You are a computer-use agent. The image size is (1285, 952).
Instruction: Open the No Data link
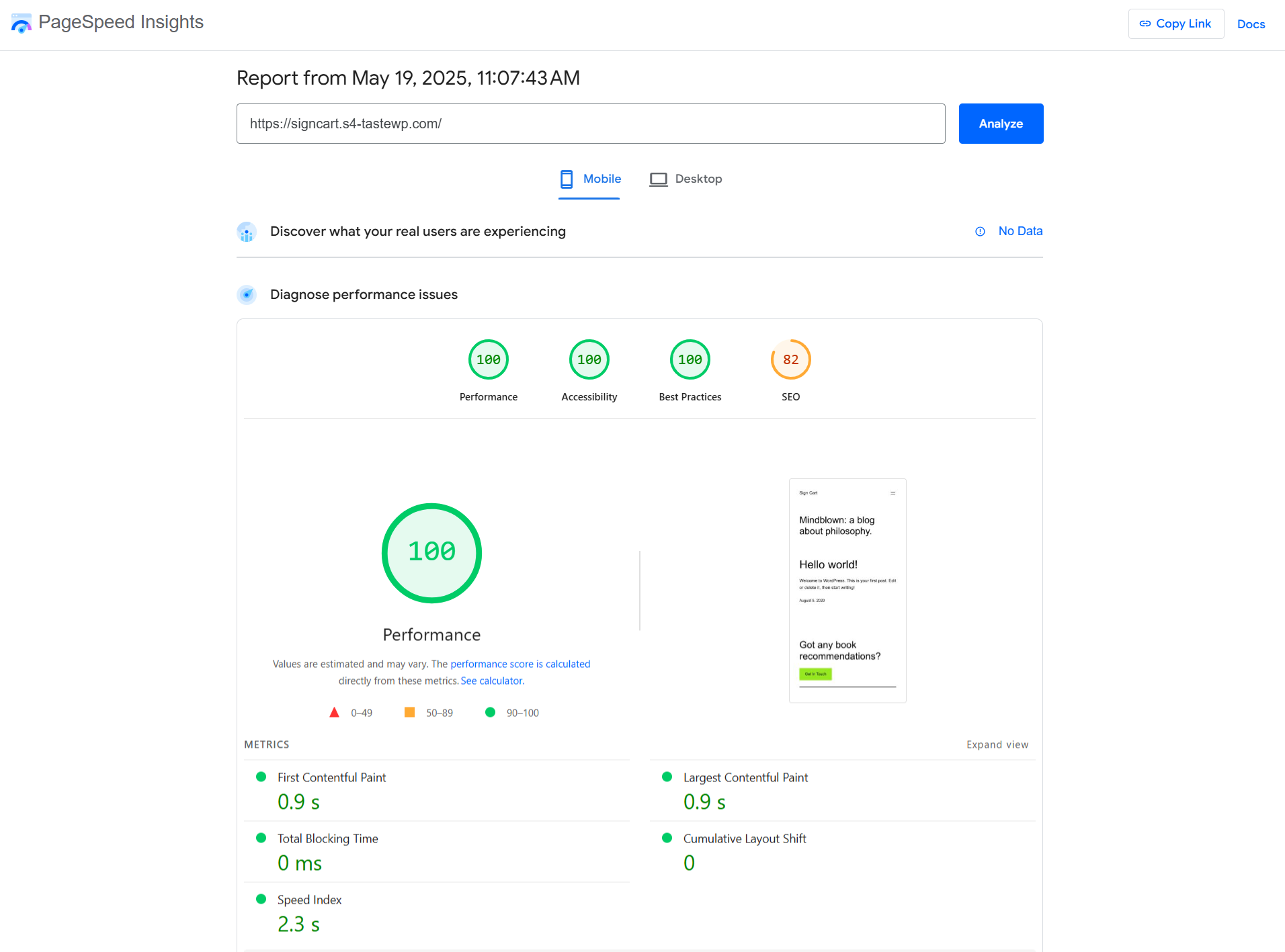[x=1020, y=231]
